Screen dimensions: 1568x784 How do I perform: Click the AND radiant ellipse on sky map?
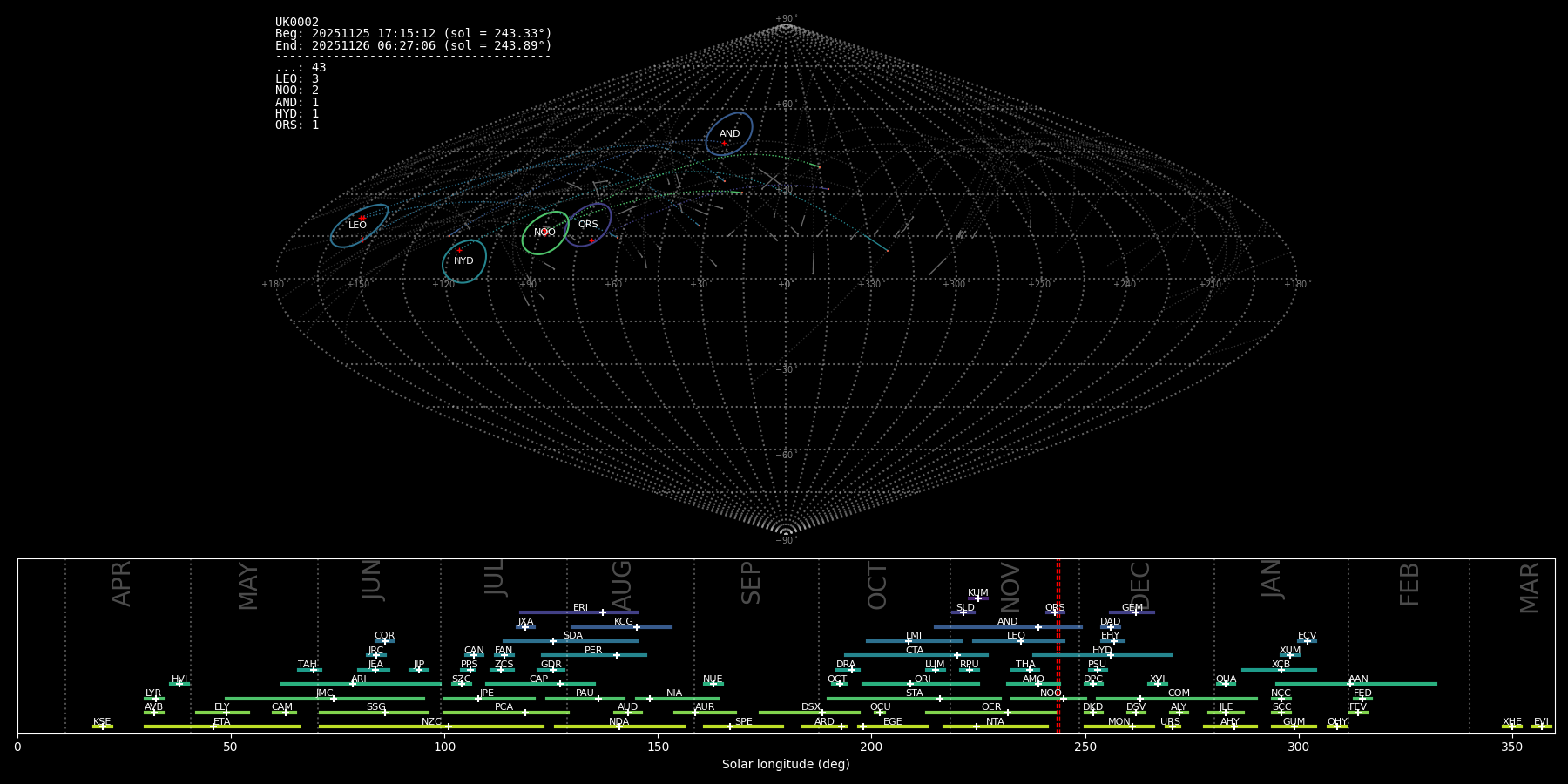(x=729, y=133)
